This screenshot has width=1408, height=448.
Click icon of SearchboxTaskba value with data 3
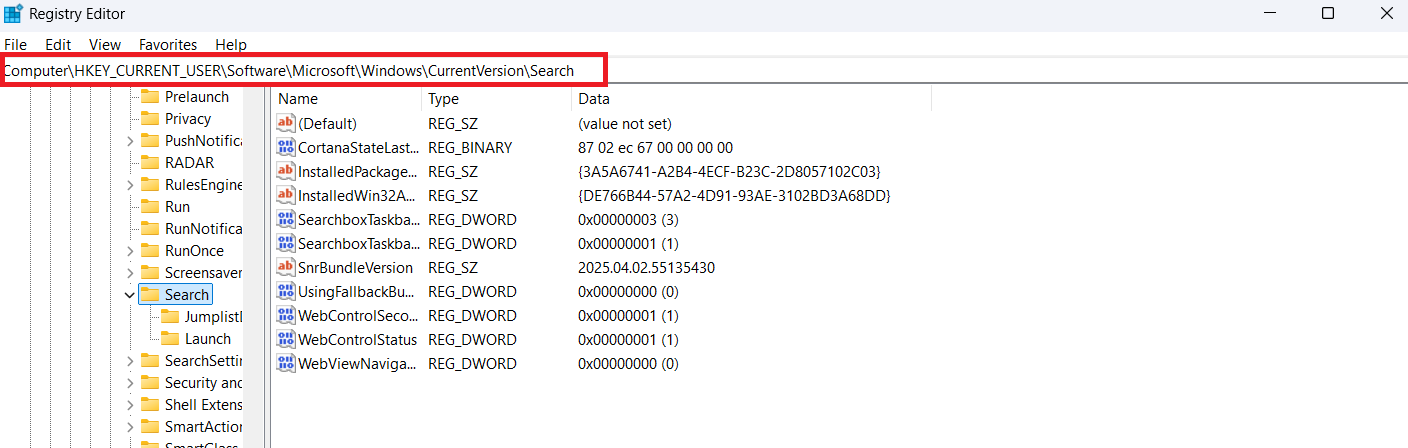287,219
